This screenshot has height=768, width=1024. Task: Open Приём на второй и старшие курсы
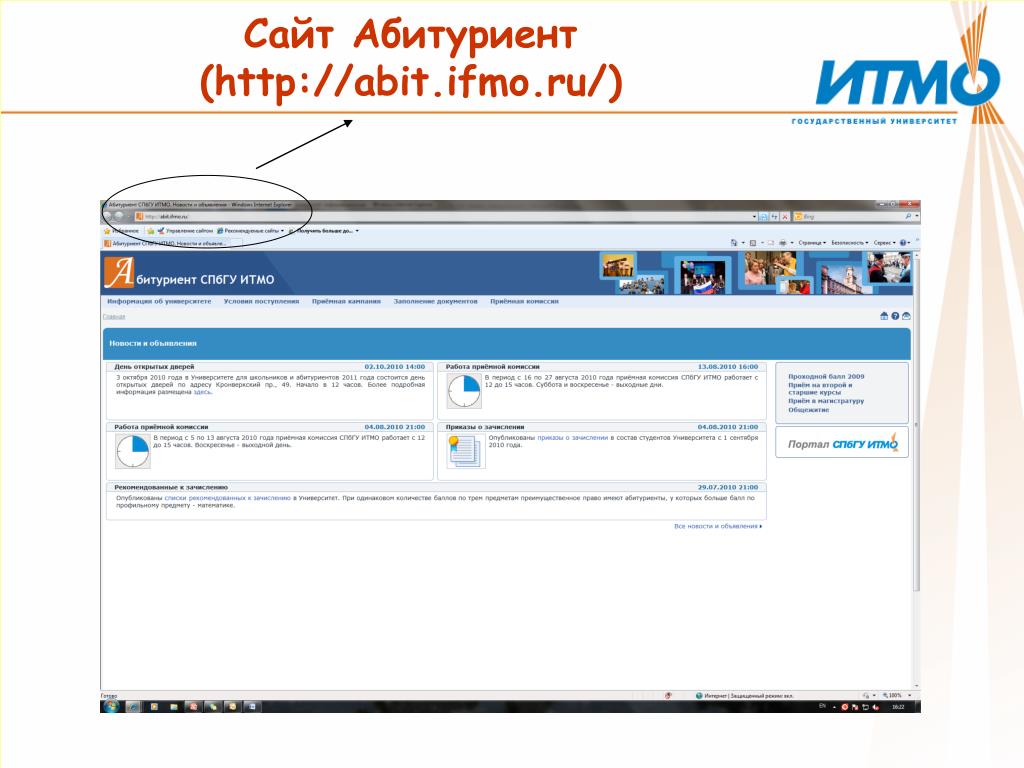[820, 389]
